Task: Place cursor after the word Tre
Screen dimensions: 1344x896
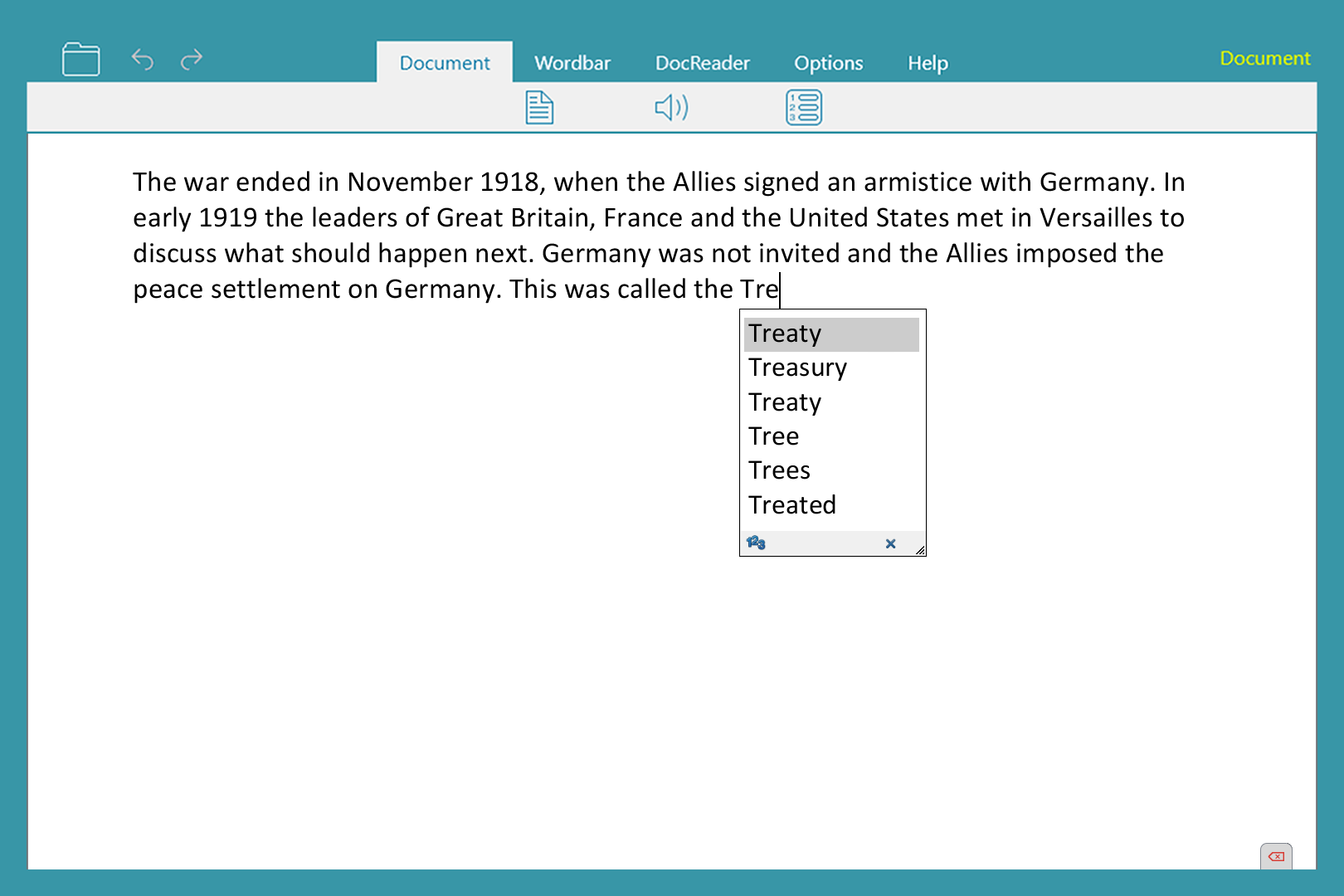Action: tap(780, 290)
